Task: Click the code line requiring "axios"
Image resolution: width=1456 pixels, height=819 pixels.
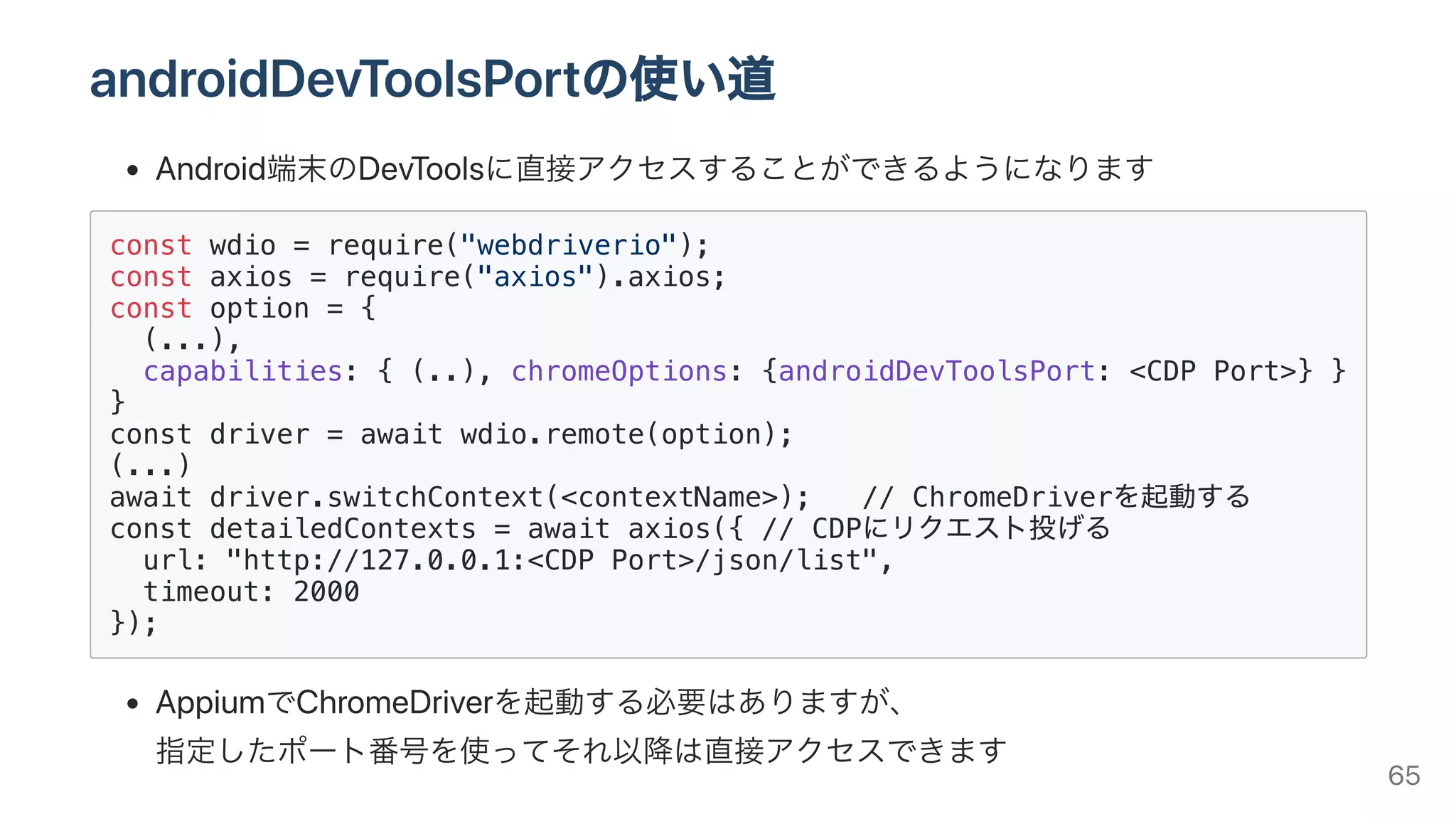Action: point(418,277)
